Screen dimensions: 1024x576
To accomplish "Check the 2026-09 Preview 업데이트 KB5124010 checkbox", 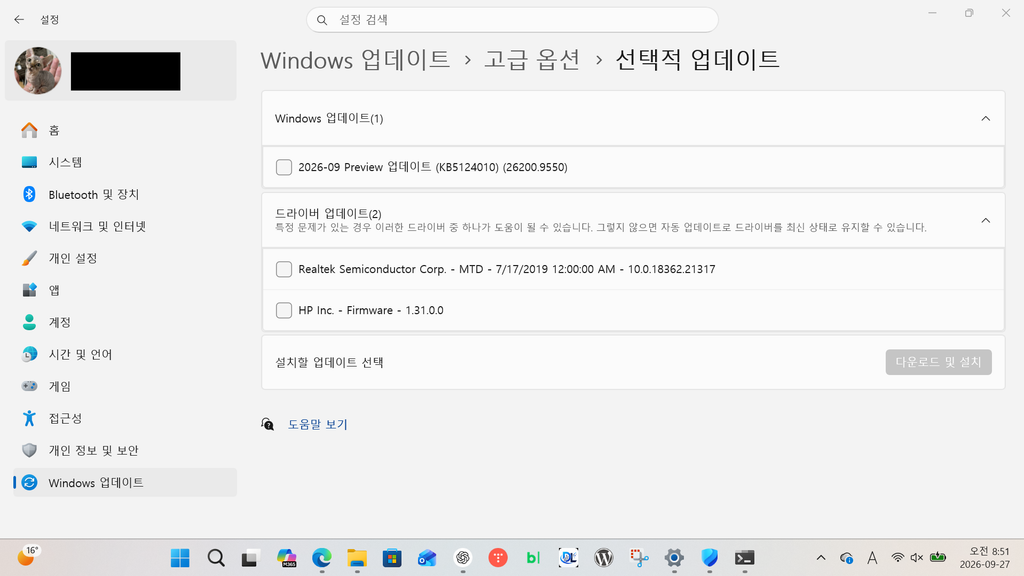I will [284, 167].
